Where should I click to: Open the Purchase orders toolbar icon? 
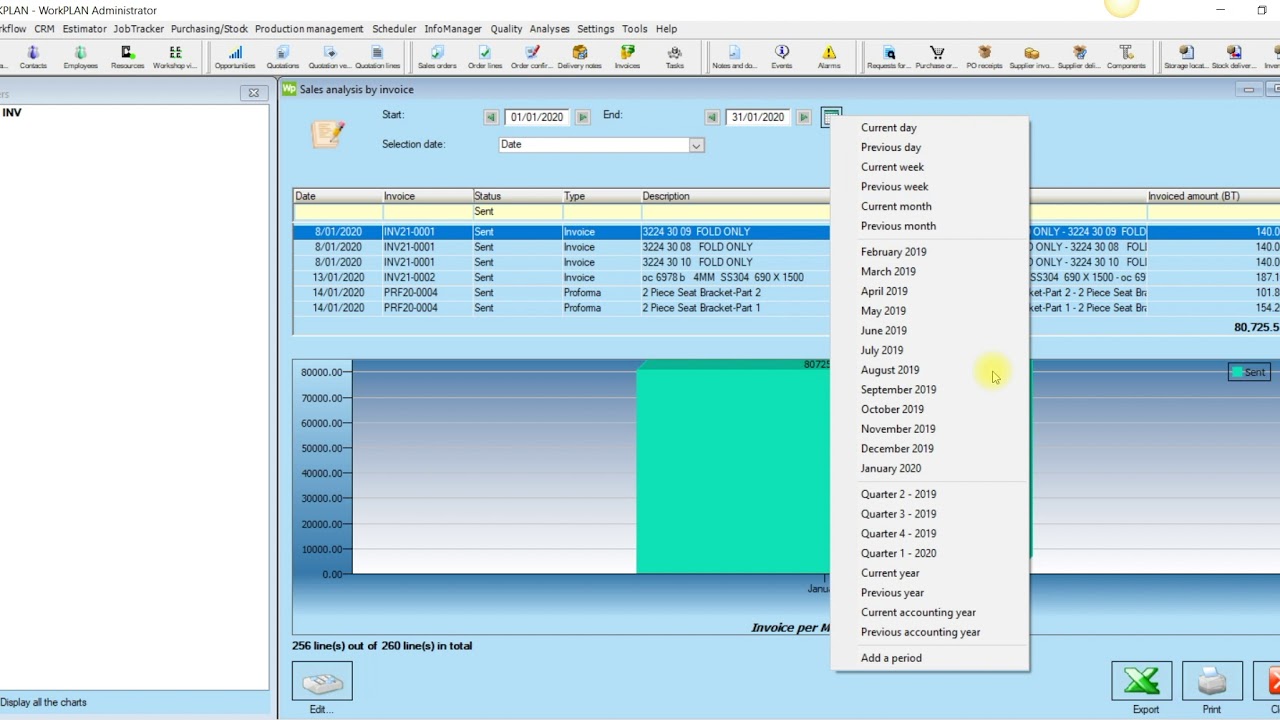[937, 57]
